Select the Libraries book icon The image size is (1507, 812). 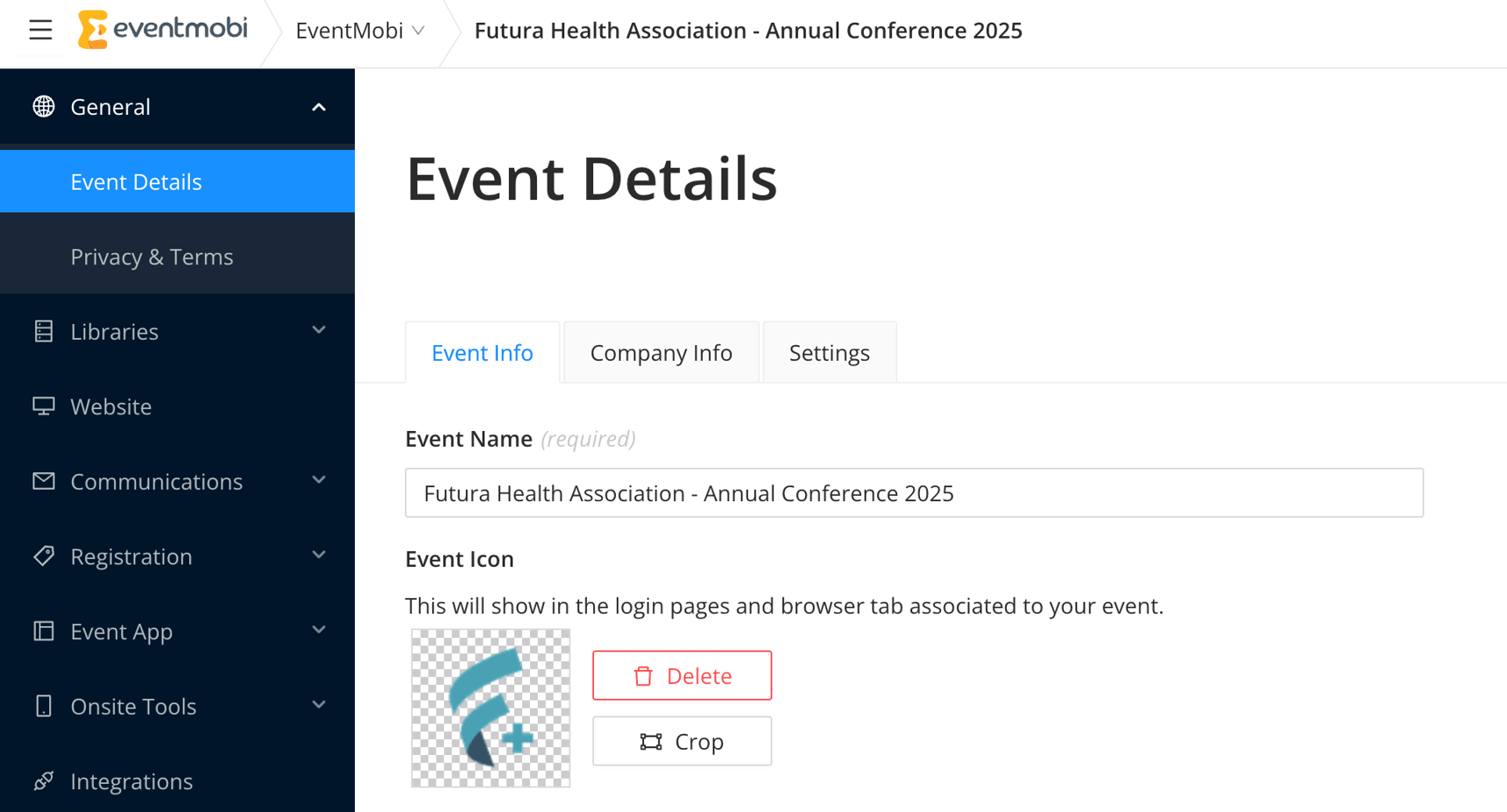tap(43, 331)
